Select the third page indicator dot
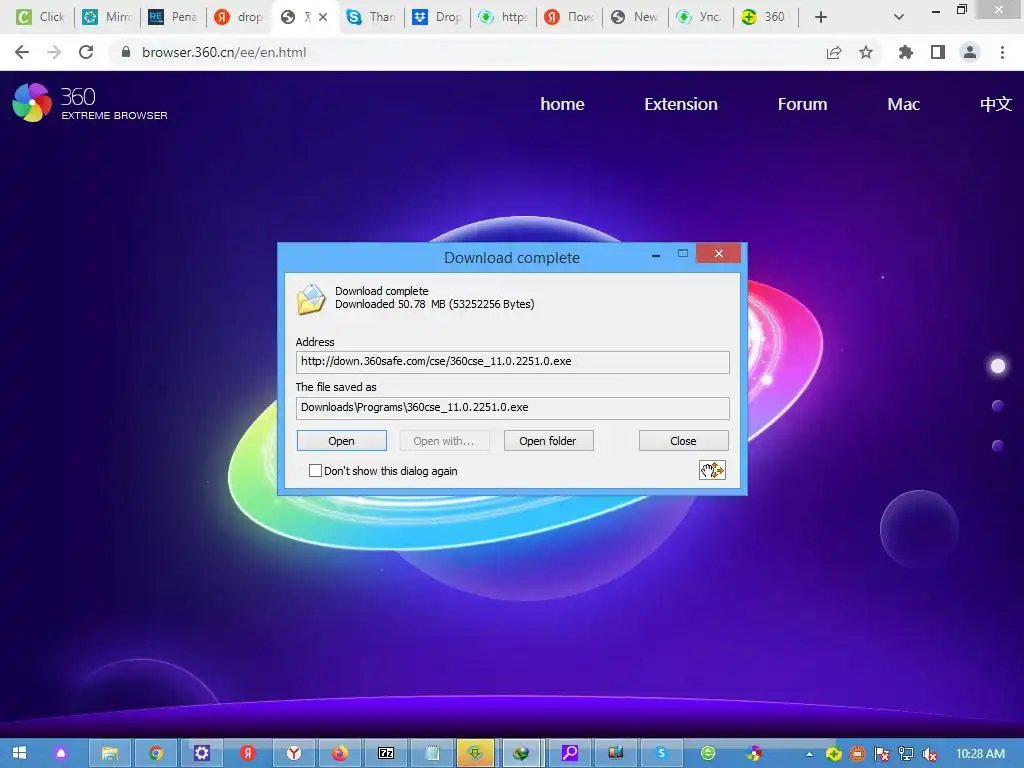 (x=997, y=445)
